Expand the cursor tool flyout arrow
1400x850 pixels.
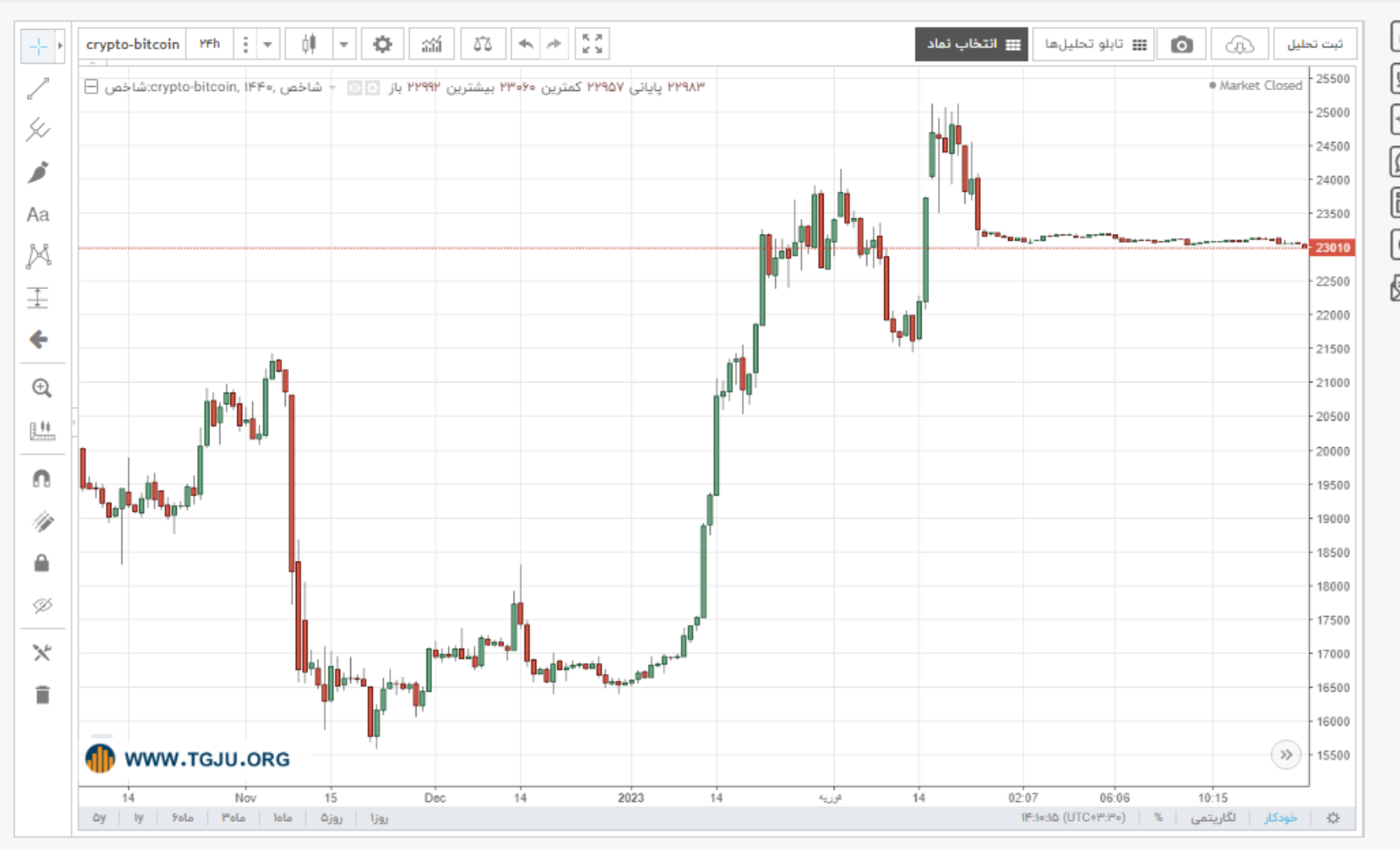[x=60, y=46]
